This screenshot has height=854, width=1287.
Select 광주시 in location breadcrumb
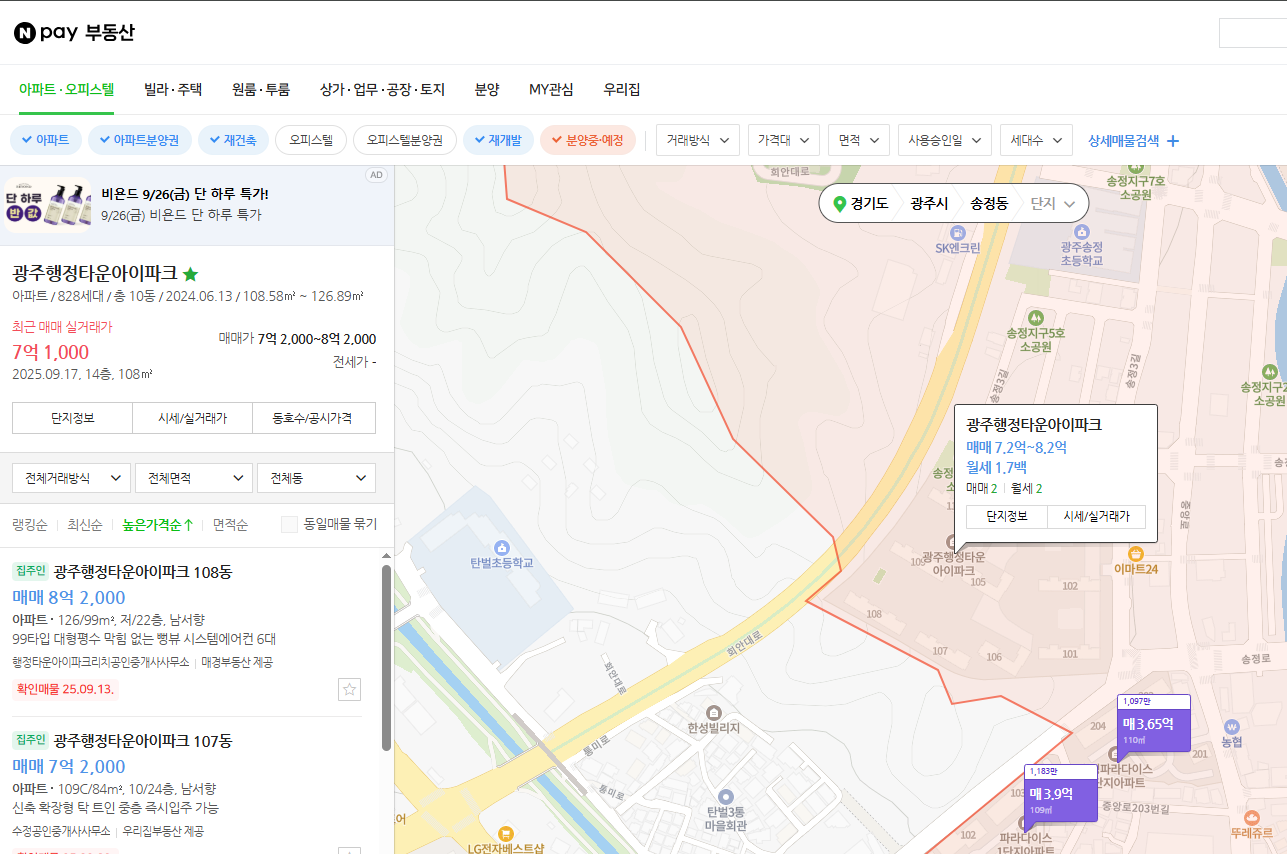point(929,203)
